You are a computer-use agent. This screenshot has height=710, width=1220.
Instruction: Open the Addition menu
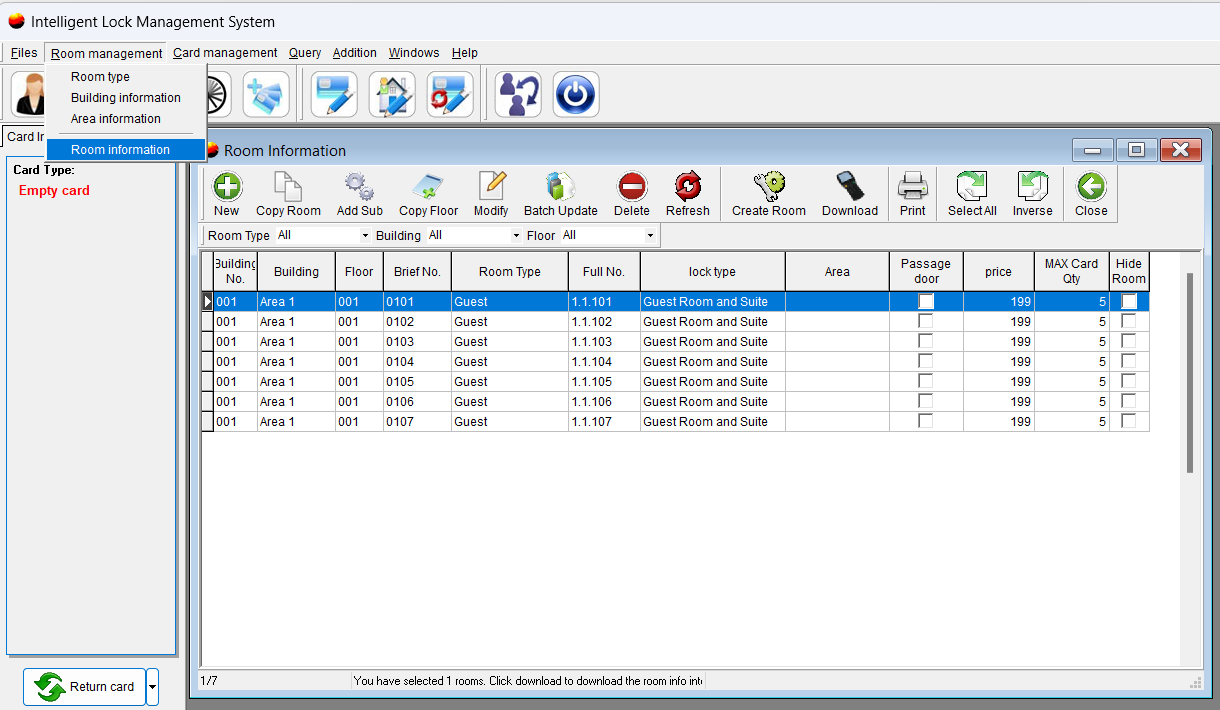tap(355, 53)
